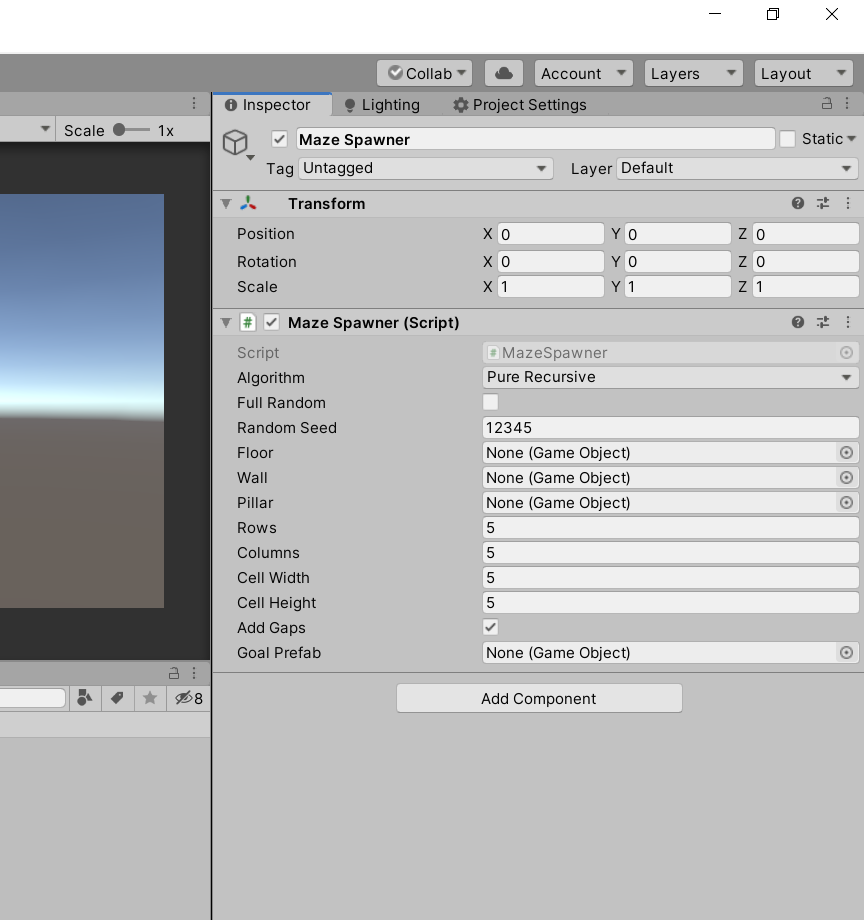
Task: Click the MazeSpawner script picker icon
Action: (x=846, y=353)
